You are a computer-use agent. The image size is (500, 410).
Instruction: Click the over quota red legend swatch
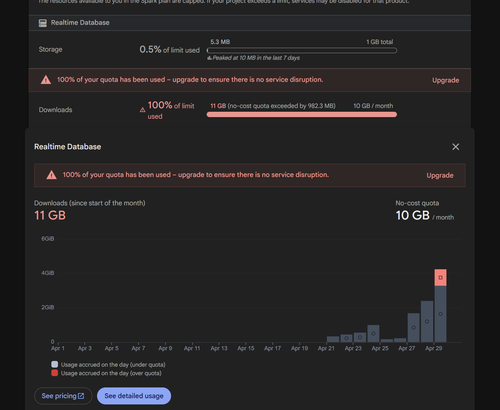pyautogui.click(x=55, y=373)
